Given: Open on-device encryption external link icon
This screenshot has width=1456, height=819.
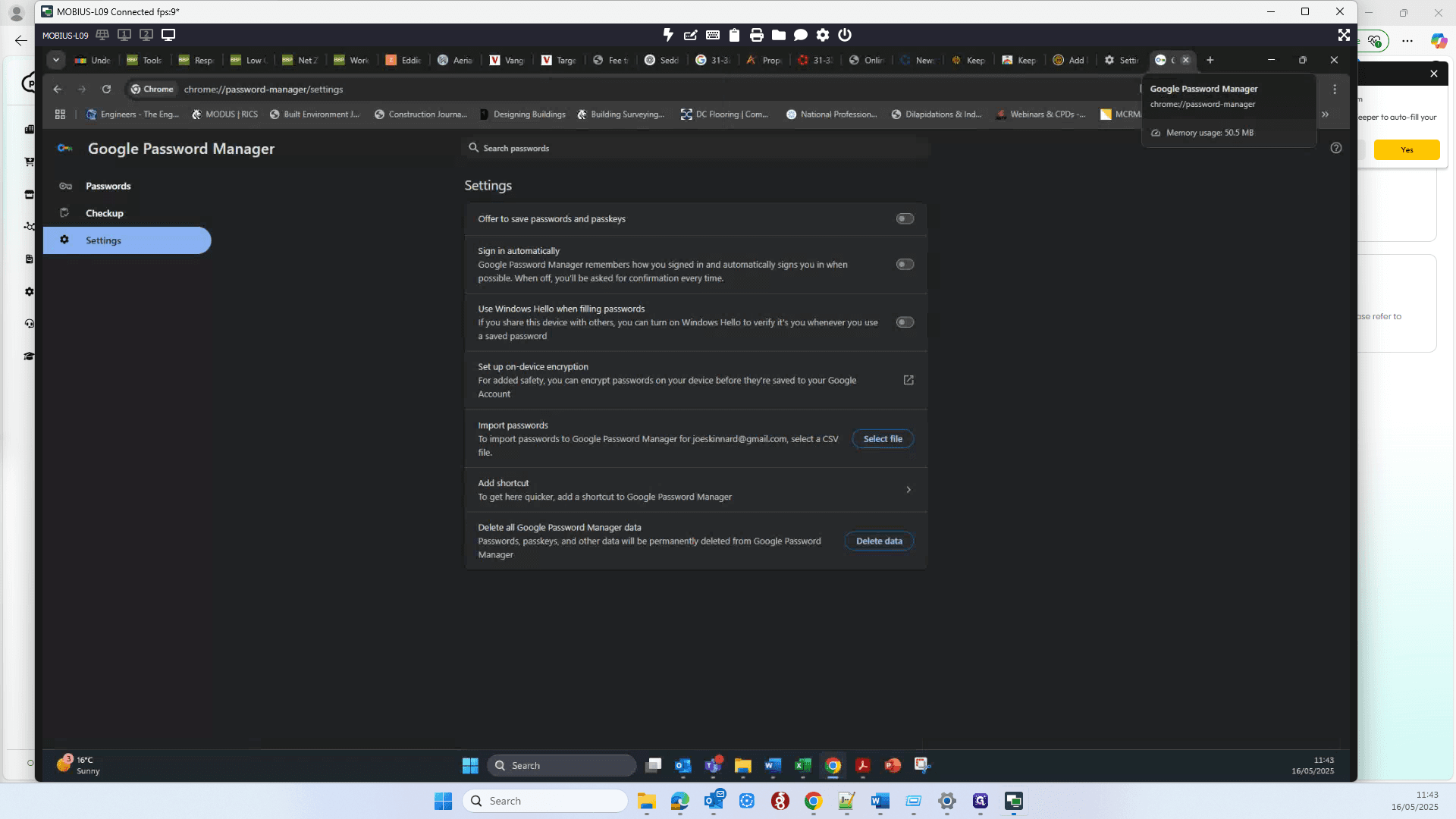Looking at the screenshot, I should pos(908,380).
